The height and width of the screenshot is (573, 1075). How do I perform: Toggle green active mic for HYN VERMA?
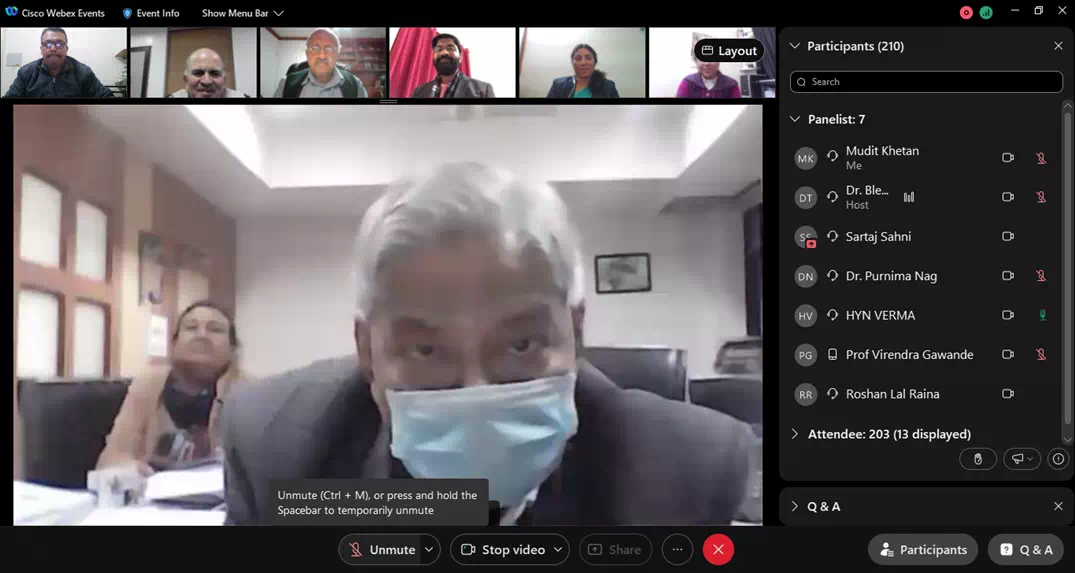coord(1043,315)
